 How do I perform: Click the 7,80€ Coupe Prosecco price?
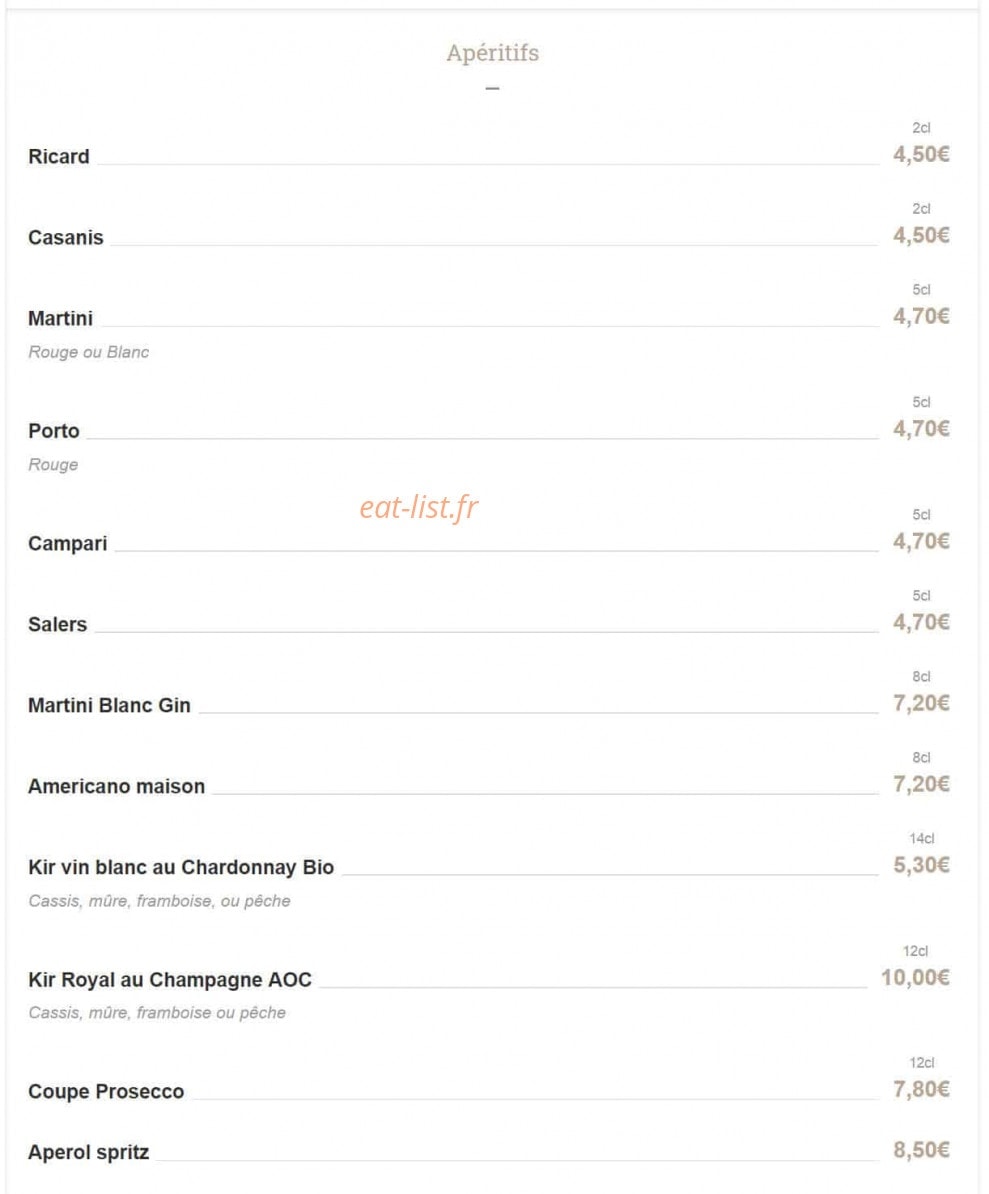click(921, 1089)
